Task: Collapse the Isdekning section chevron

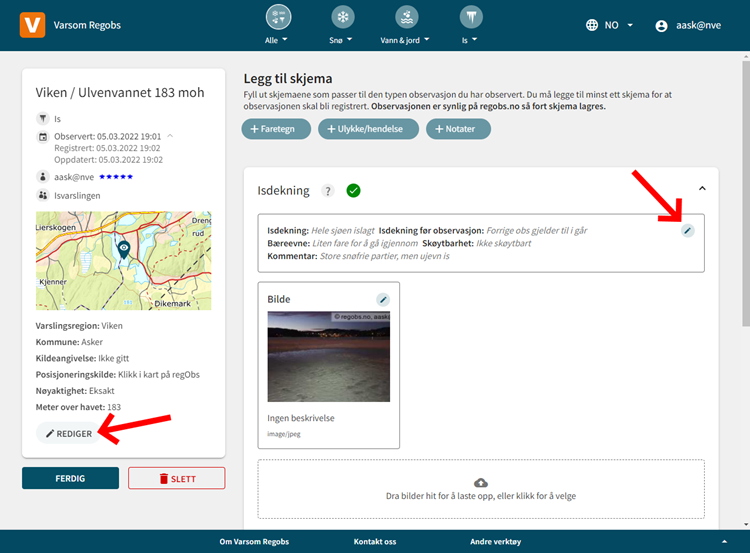Action: (x=702, y=188)
